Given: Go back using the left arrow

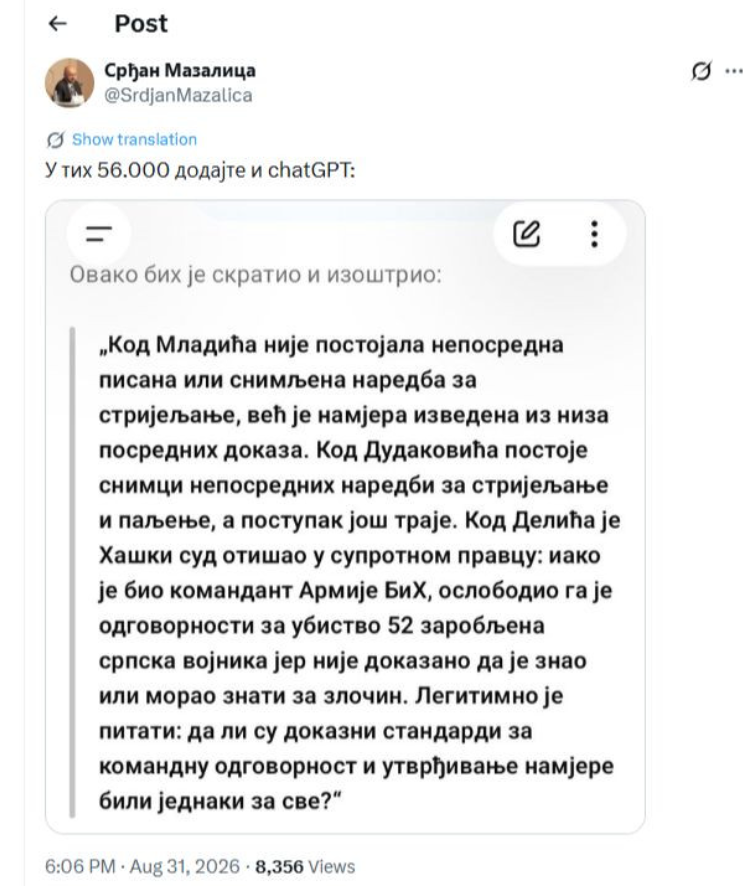Looking at the screenshot, I should tap(58, 24).
